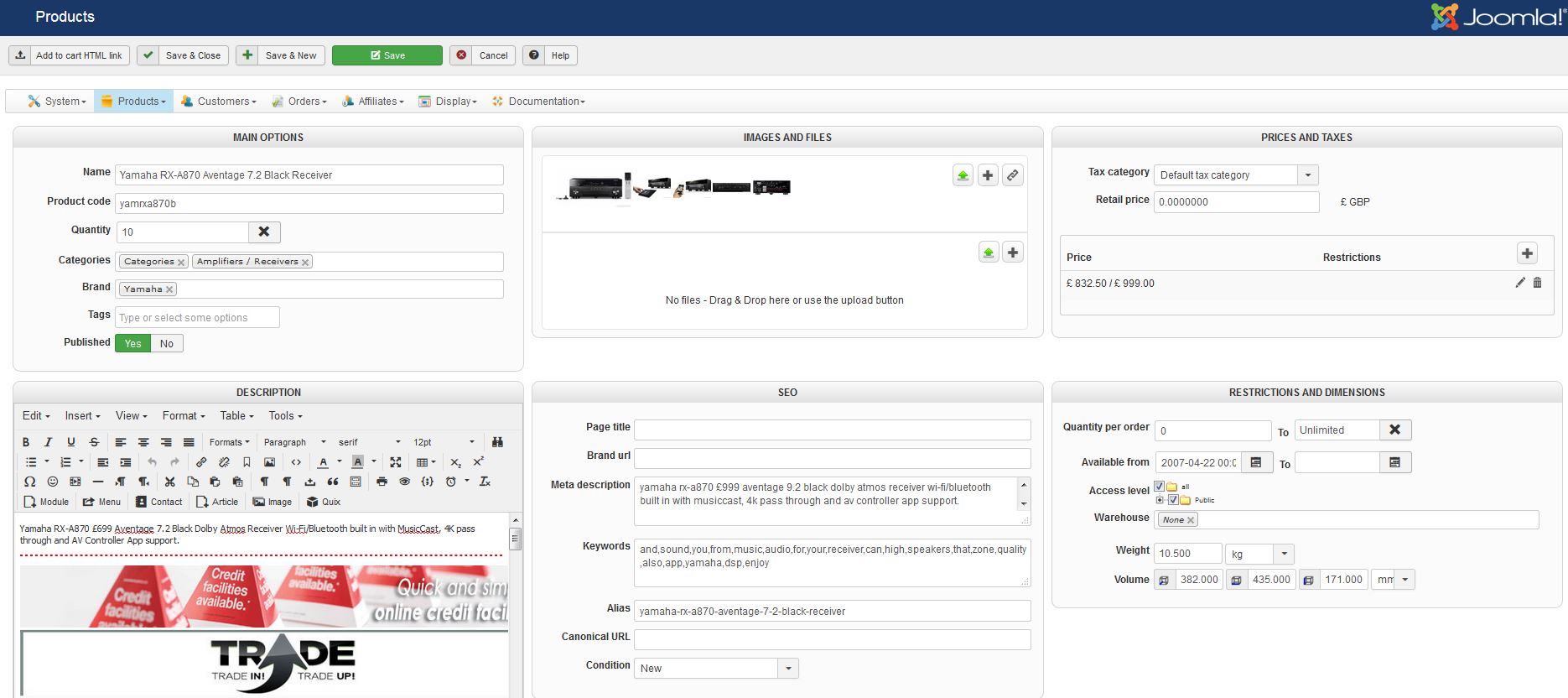This screenshot has width=1568, height=698.
Task: Open the Help button
Action: pos(550,55)
